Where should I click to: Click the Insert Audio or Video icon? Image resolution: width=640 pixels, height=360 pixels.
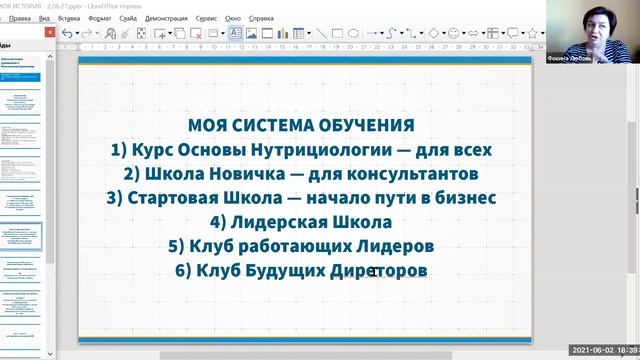(267, 33)
